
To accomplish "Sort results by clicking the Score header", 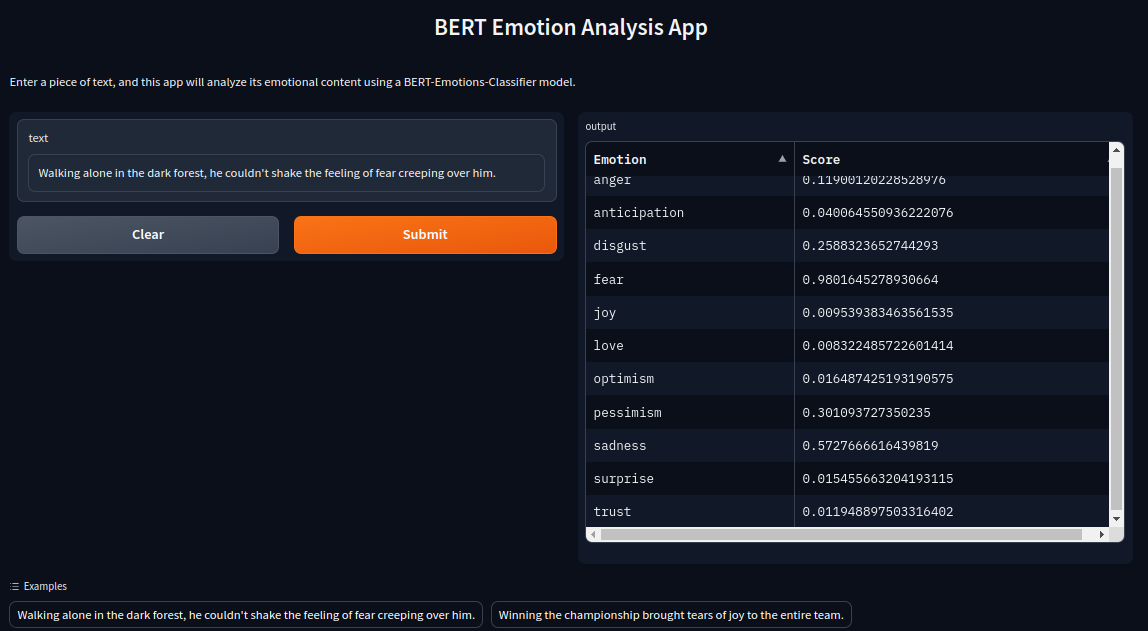I will [x=821, y=159].
